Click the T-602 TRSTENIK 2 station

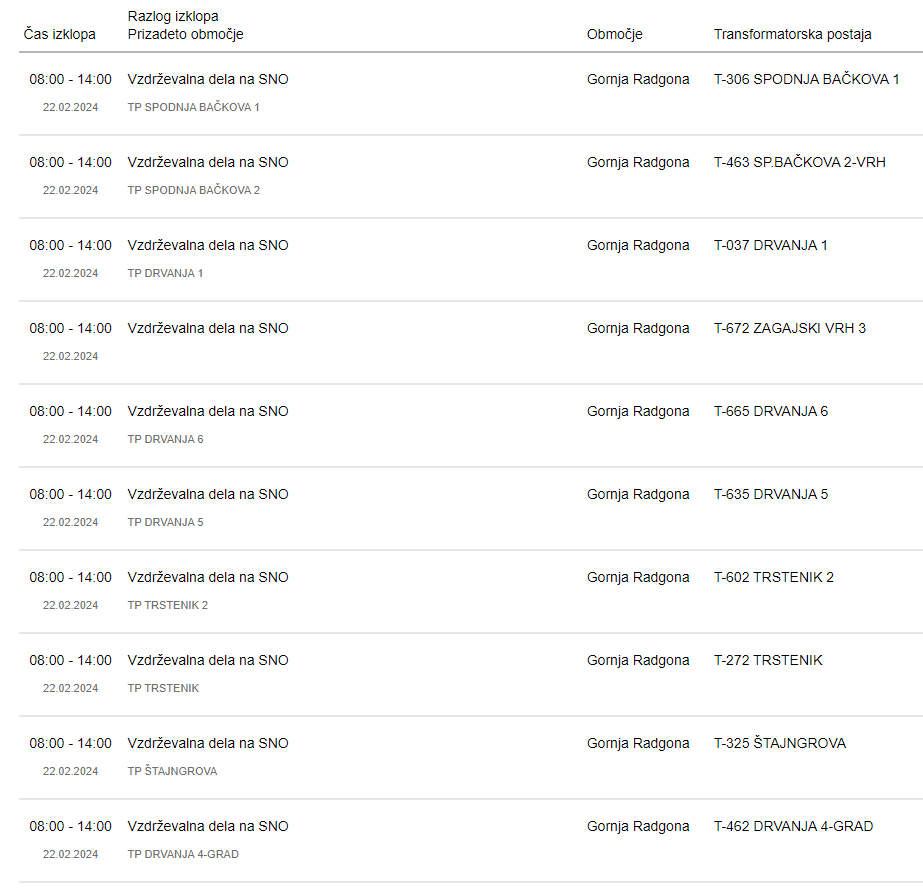(773, 577)
